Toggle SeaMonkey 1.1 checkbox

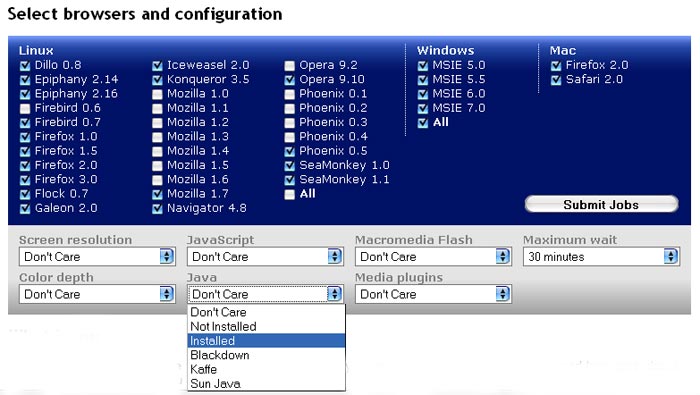pos(290,180)
